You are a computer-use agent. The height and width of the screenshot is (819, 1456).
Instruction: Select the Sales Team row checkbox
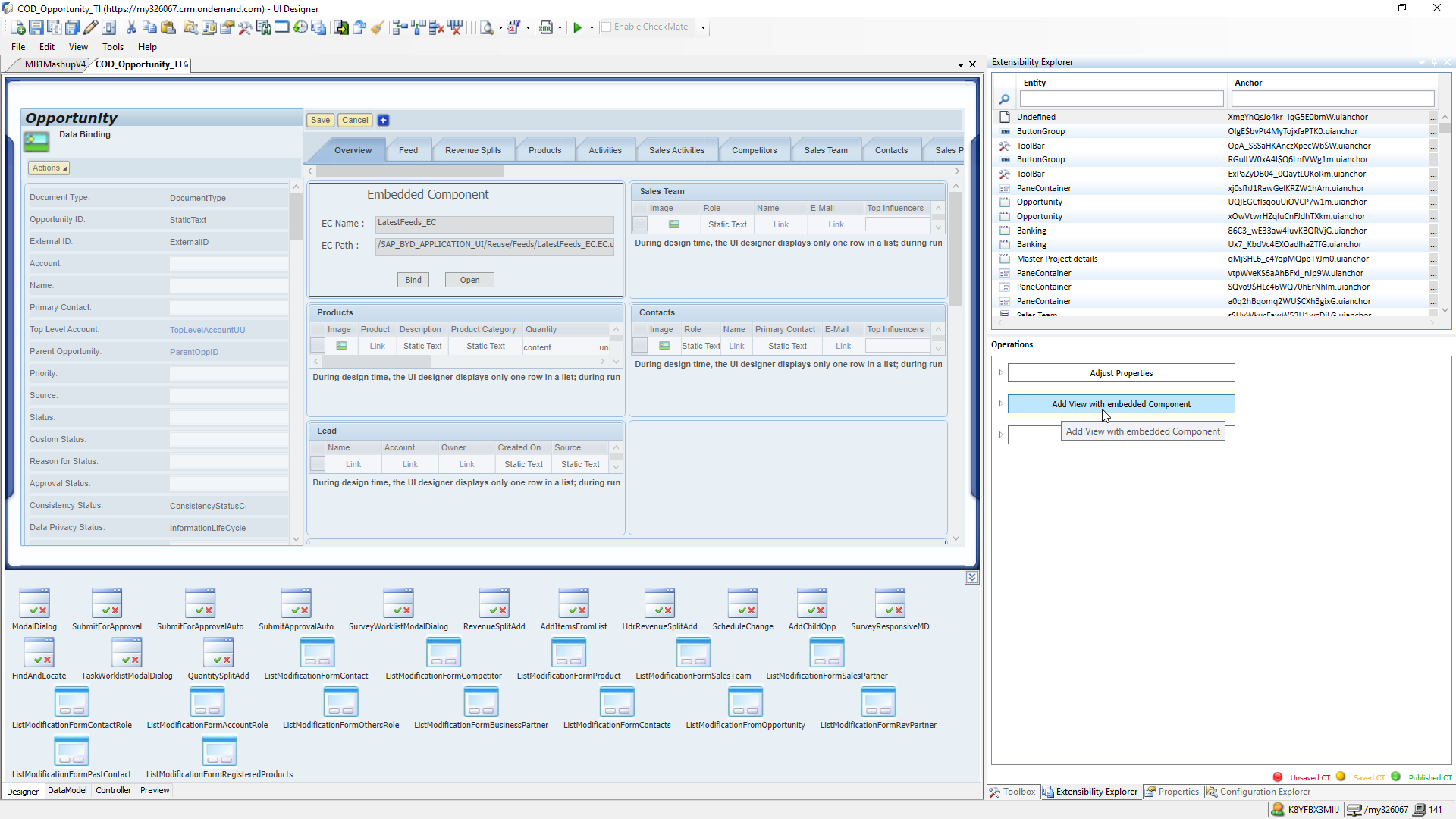tap(640, 224)
